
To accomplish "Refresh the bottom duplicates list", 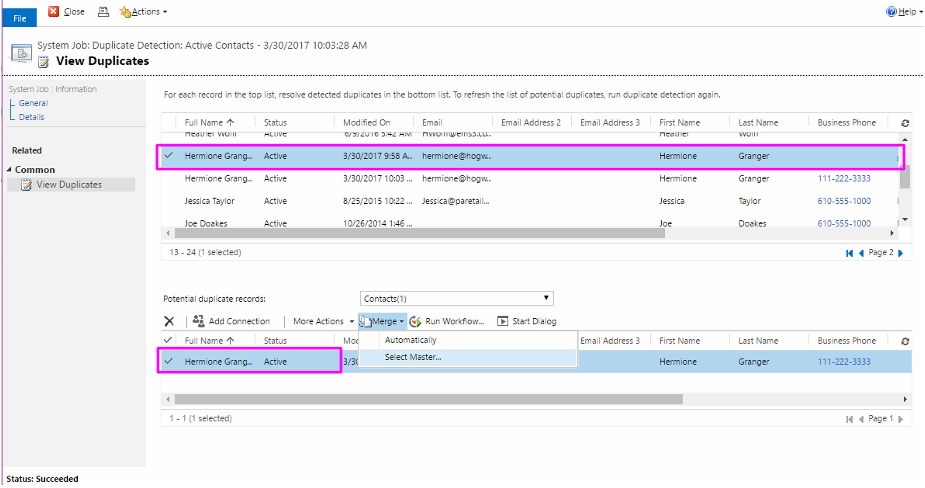I will click(905, 341).
